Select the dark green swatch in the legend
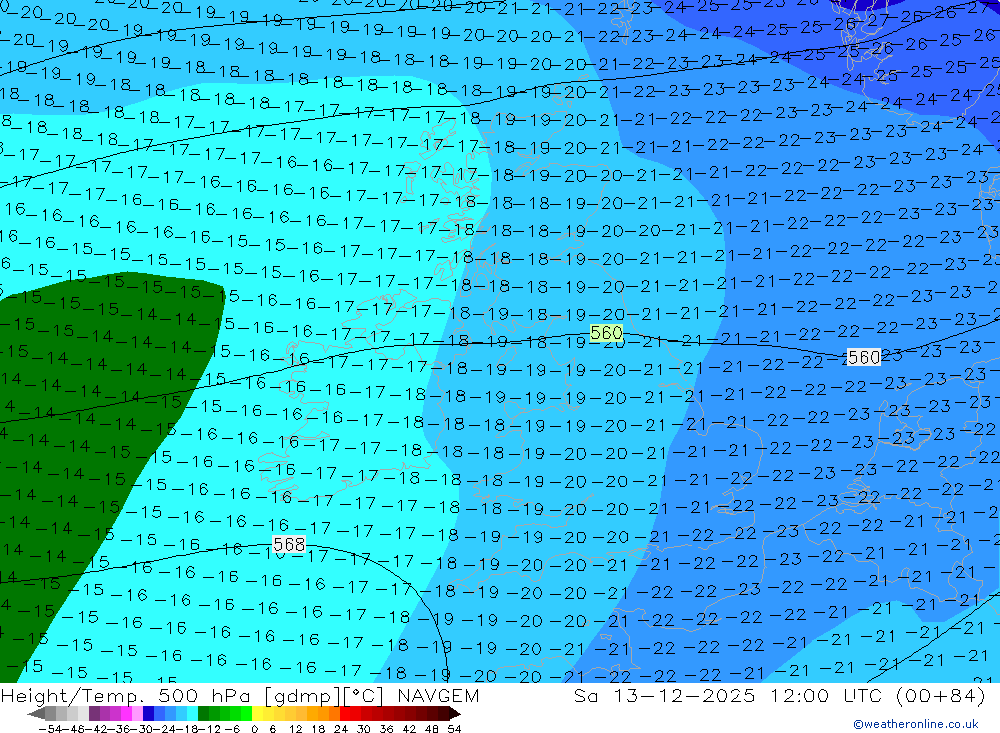 (204, 714)
